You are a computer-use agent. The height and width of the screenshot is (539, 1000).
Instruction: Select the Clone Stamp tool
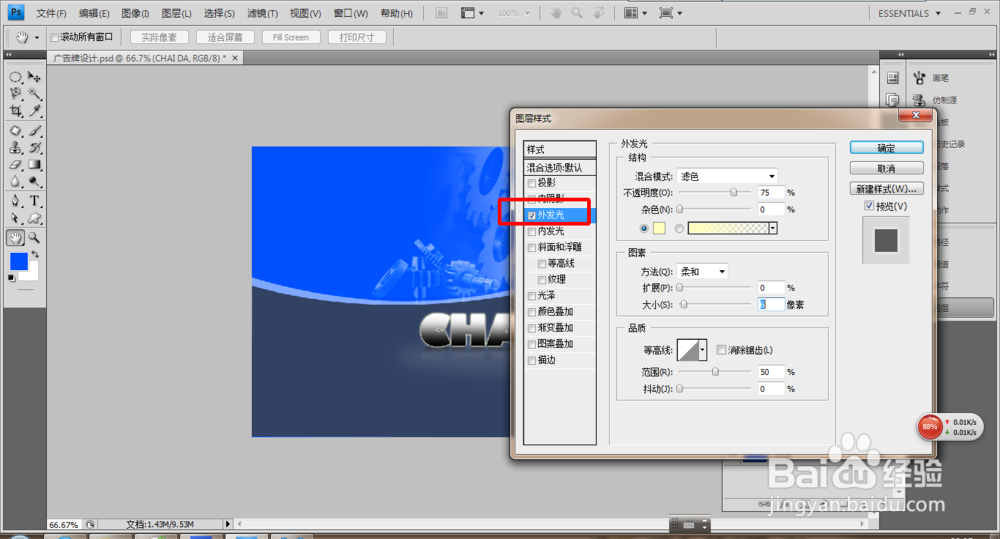tap(15, 148)
